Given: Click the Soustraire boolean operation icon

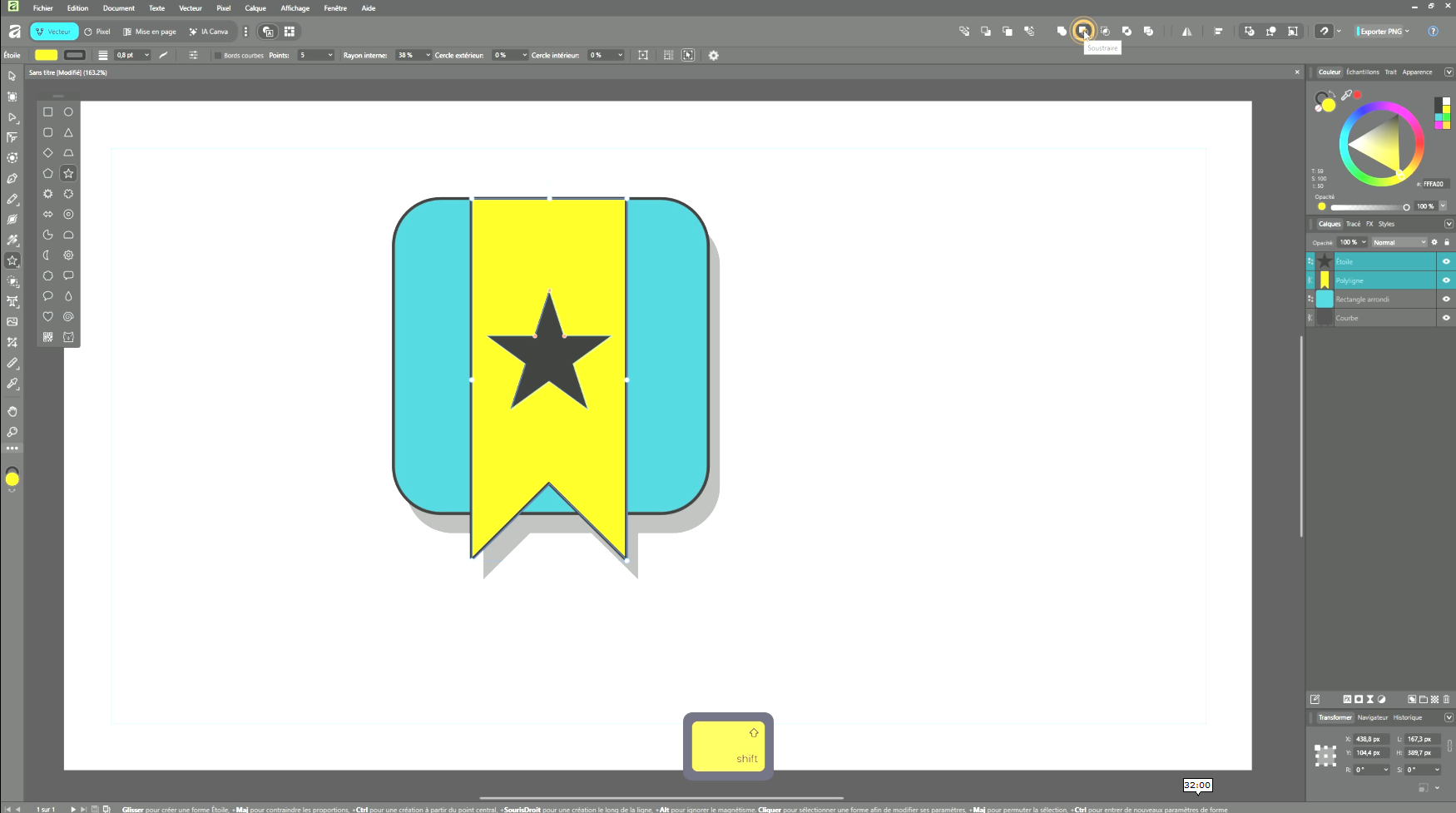Looking at the screenshot, I should [1082, 31].
